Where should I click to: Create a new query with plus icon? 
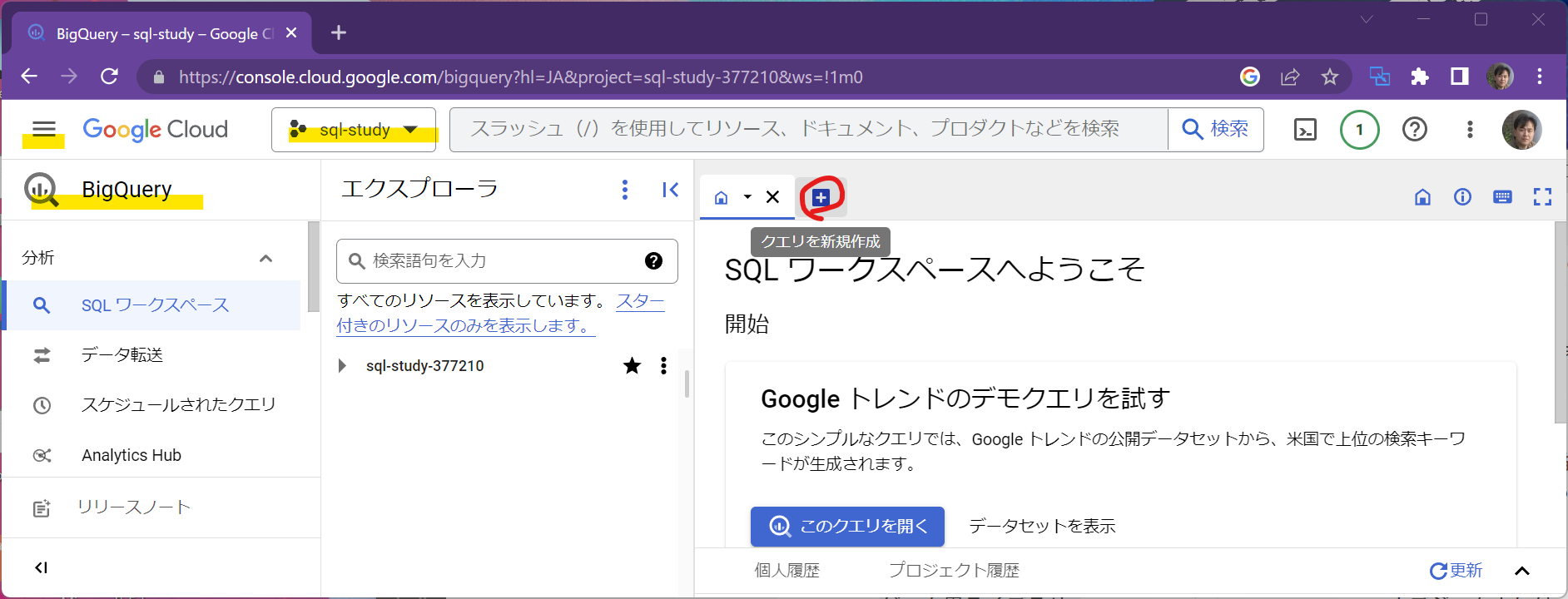(821, 197)
